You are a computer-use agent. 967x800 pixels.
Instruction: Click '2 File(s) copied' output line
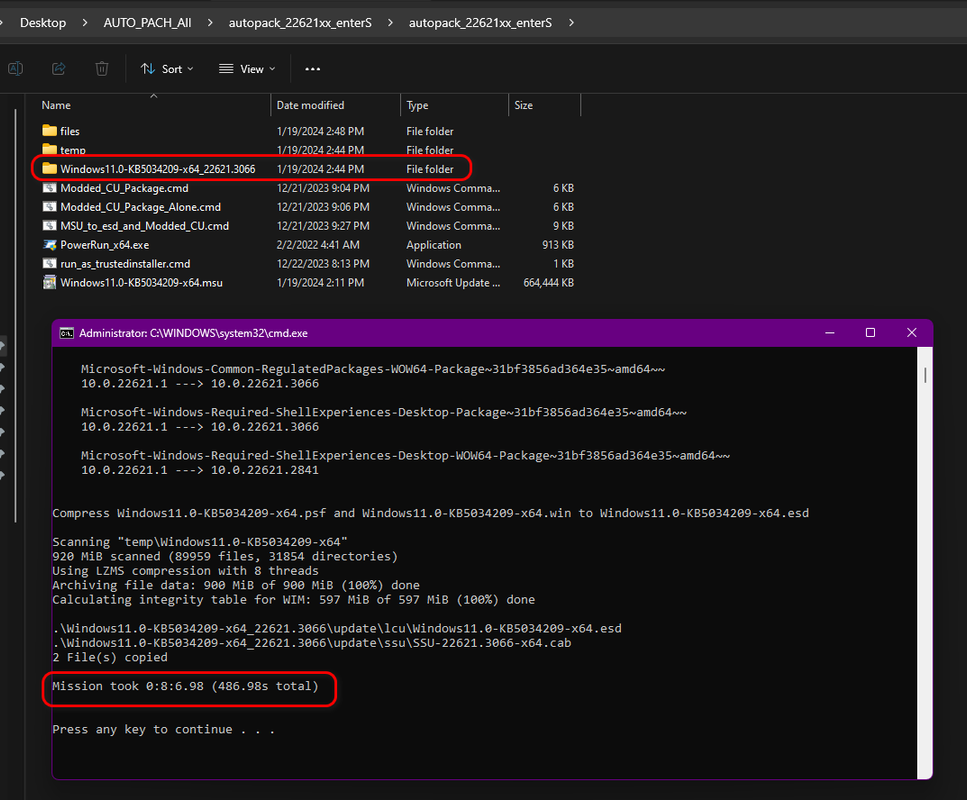coord(110,657)
